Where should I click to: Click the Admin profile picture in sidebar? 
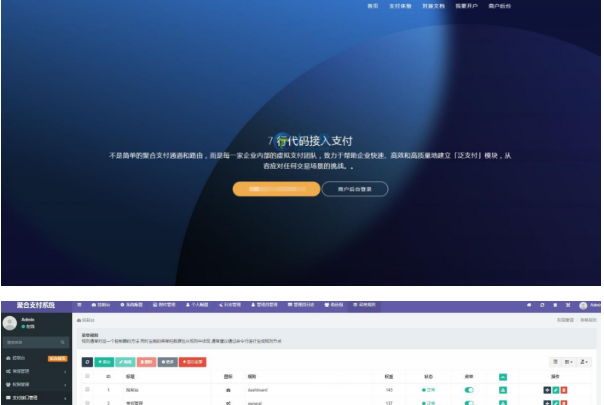point(10,323)
